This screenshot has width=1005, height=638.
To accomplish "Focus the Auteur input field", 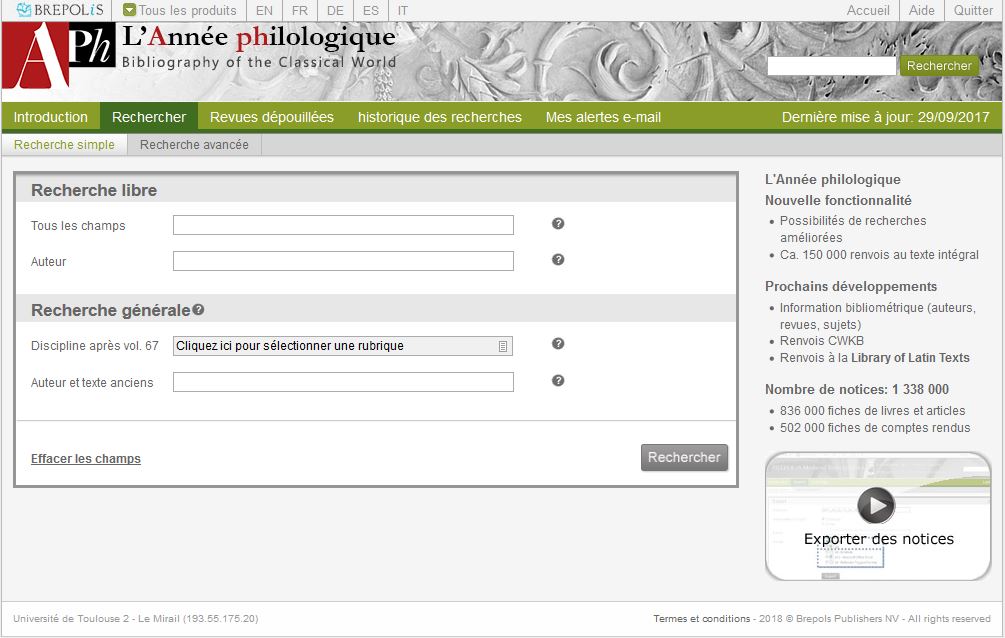I will click(343, 261).
